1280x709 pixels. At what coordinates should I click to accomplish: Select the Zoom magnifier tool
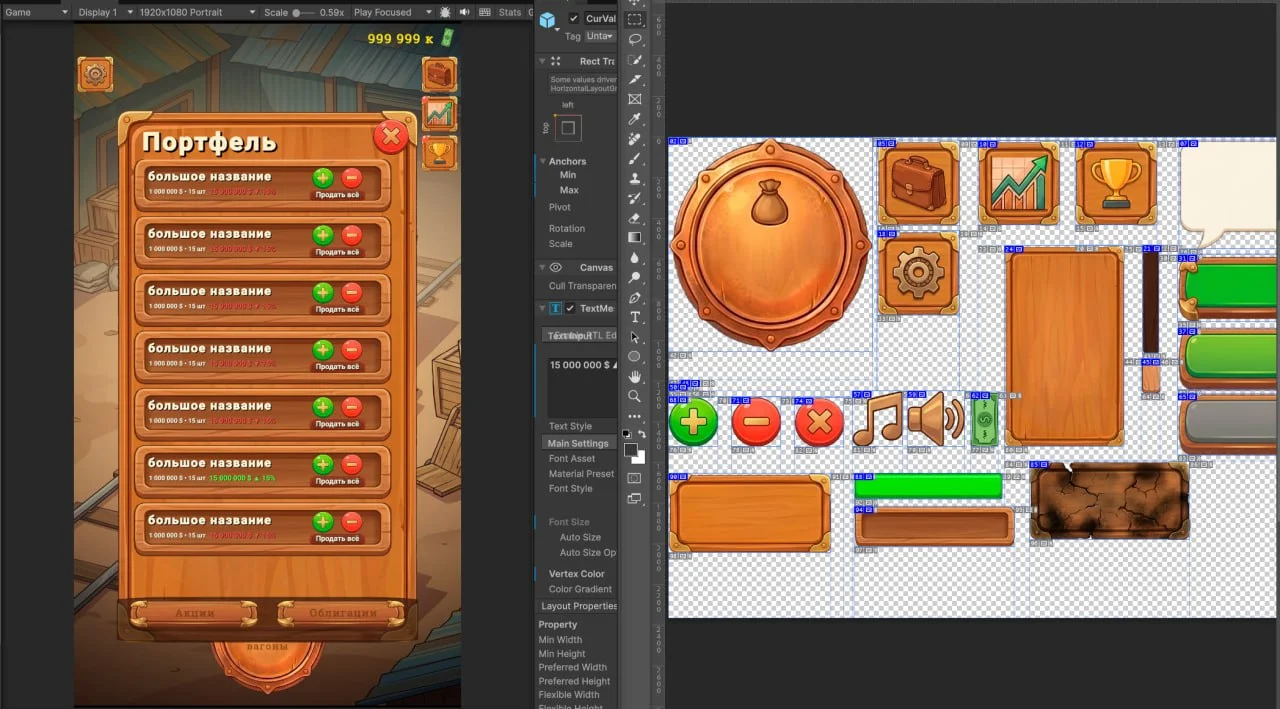pyautogui.click(x=635, y=396)
